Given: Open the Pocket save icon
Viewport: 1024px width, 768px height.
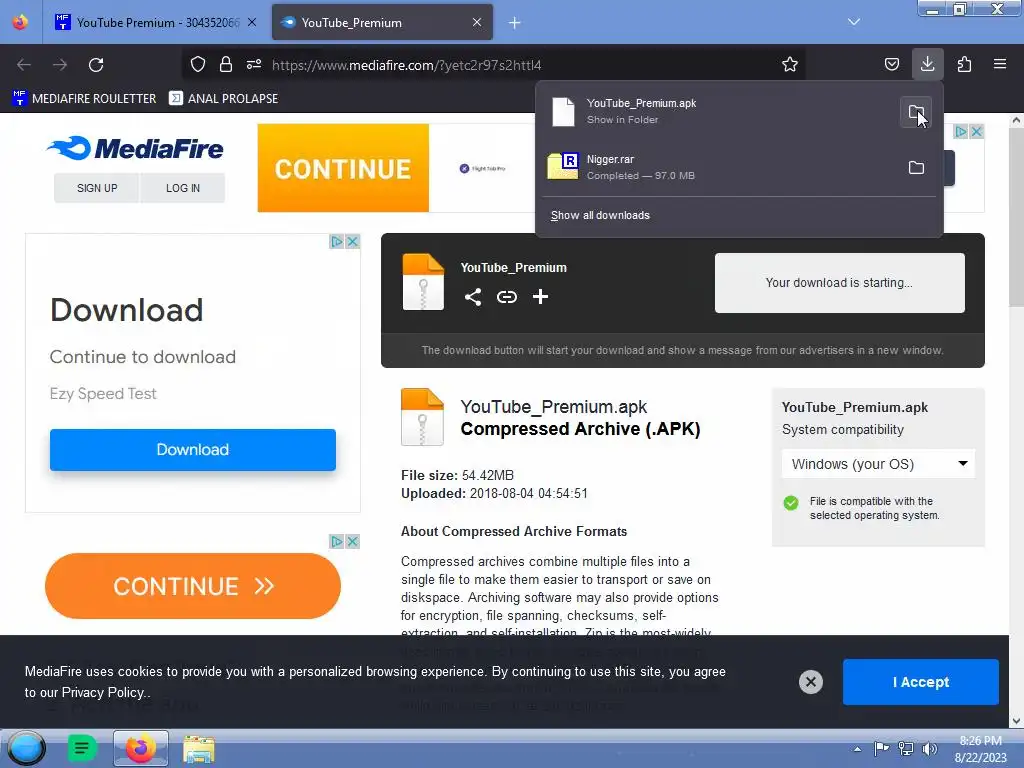Looking at the screenshot, I should 891,65.
